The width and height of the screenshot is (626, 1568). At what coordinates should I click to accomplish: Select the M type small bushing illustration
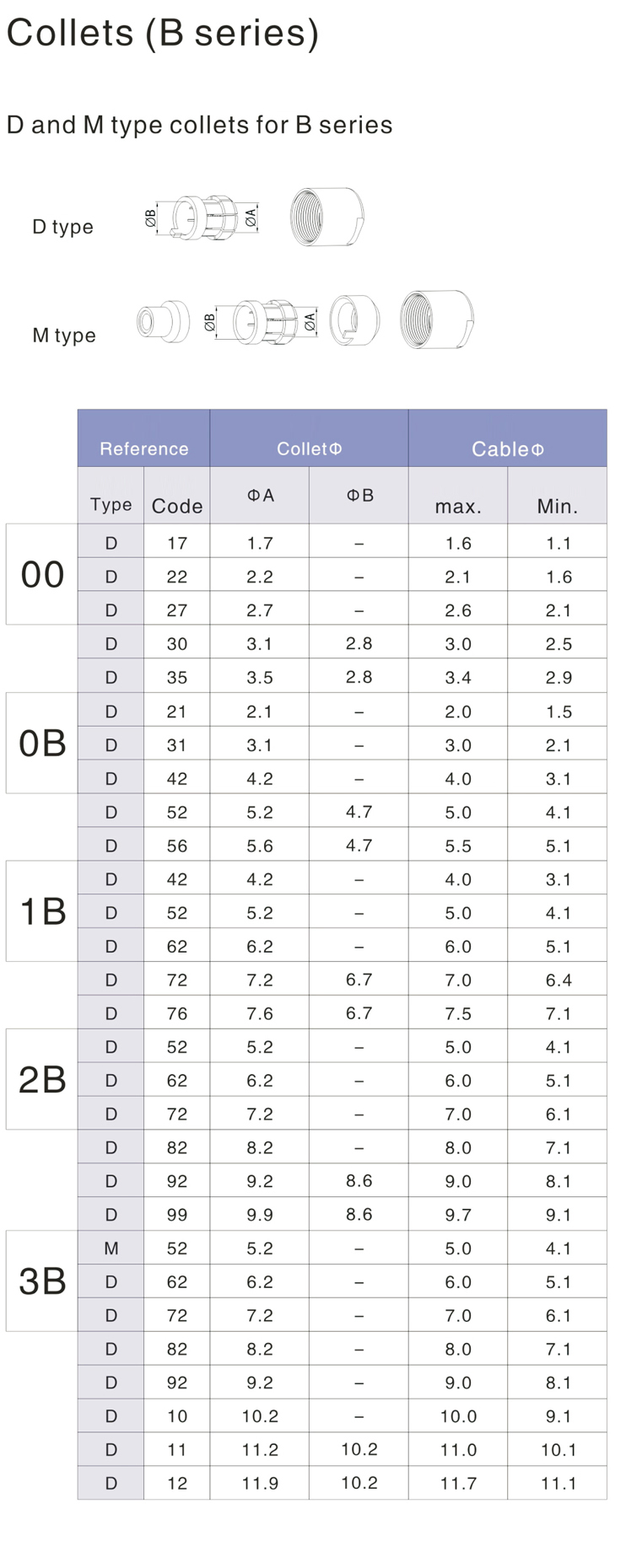pyautogui.click(x=163, y=321)
